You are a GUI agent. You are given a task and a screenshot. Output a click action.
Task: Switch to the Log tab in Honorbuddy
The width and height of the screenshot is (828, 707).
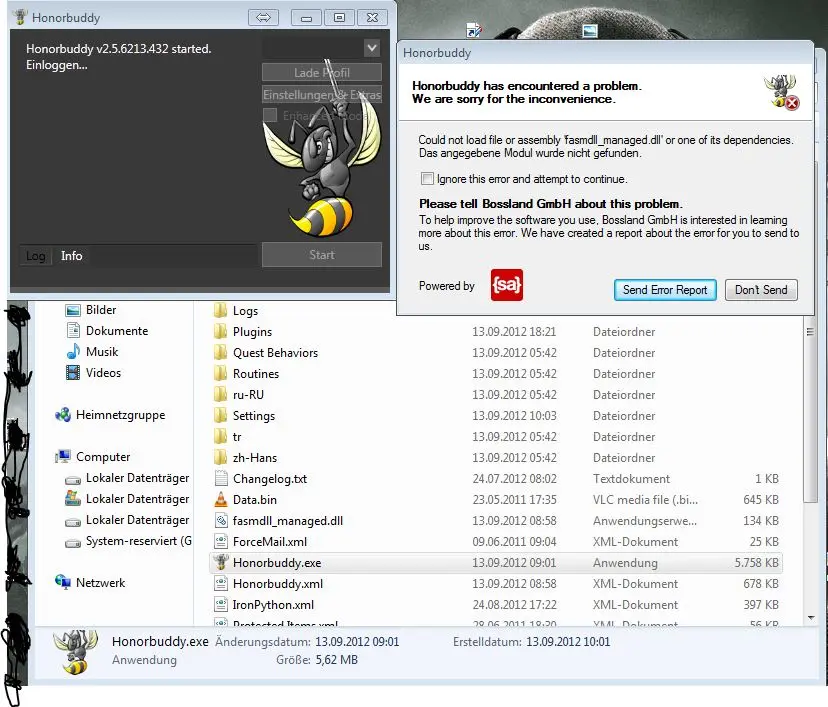point(35,256)
